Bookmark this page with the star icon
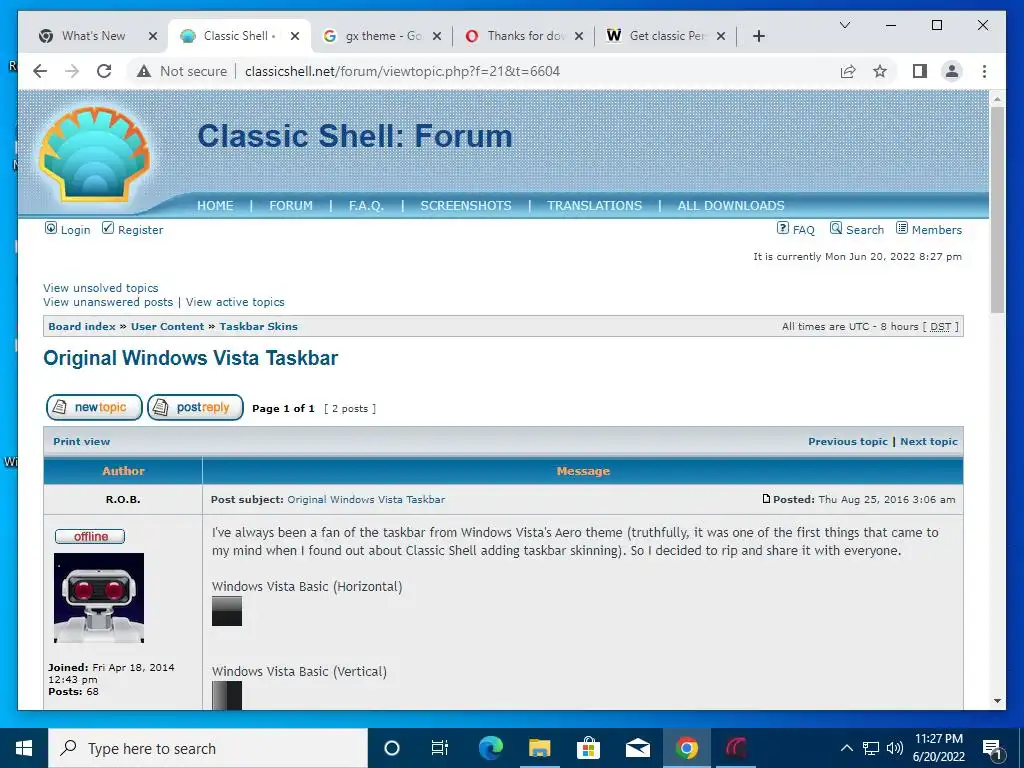Screen dimensions: 1024x768 point(880,71)
